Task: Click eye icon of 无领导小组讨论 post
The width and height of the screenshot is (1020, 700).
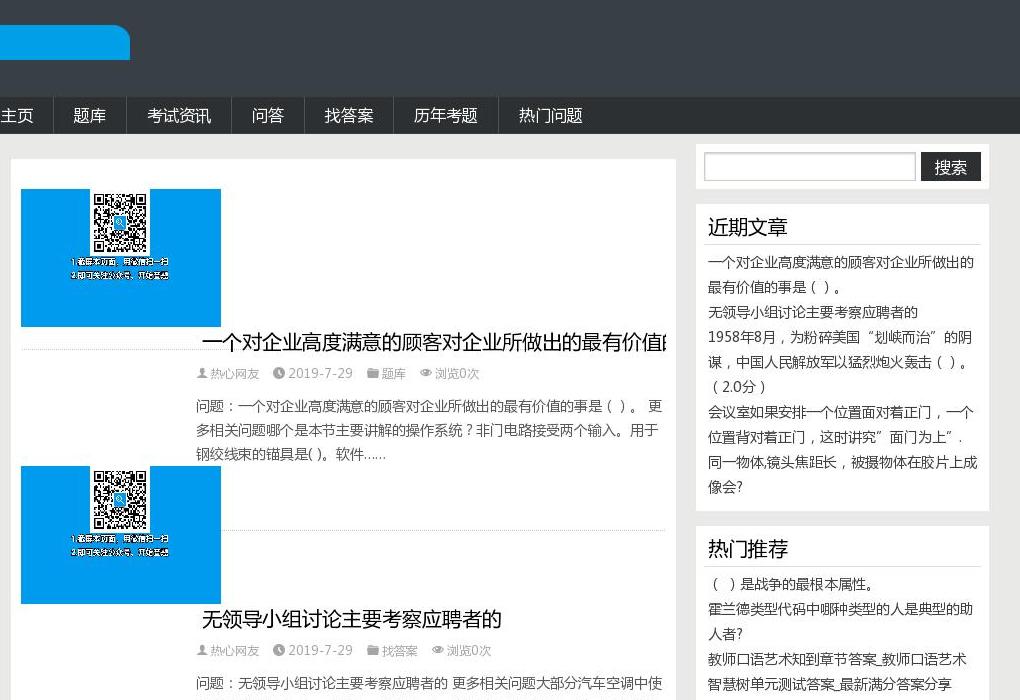Action: point(438,650)
